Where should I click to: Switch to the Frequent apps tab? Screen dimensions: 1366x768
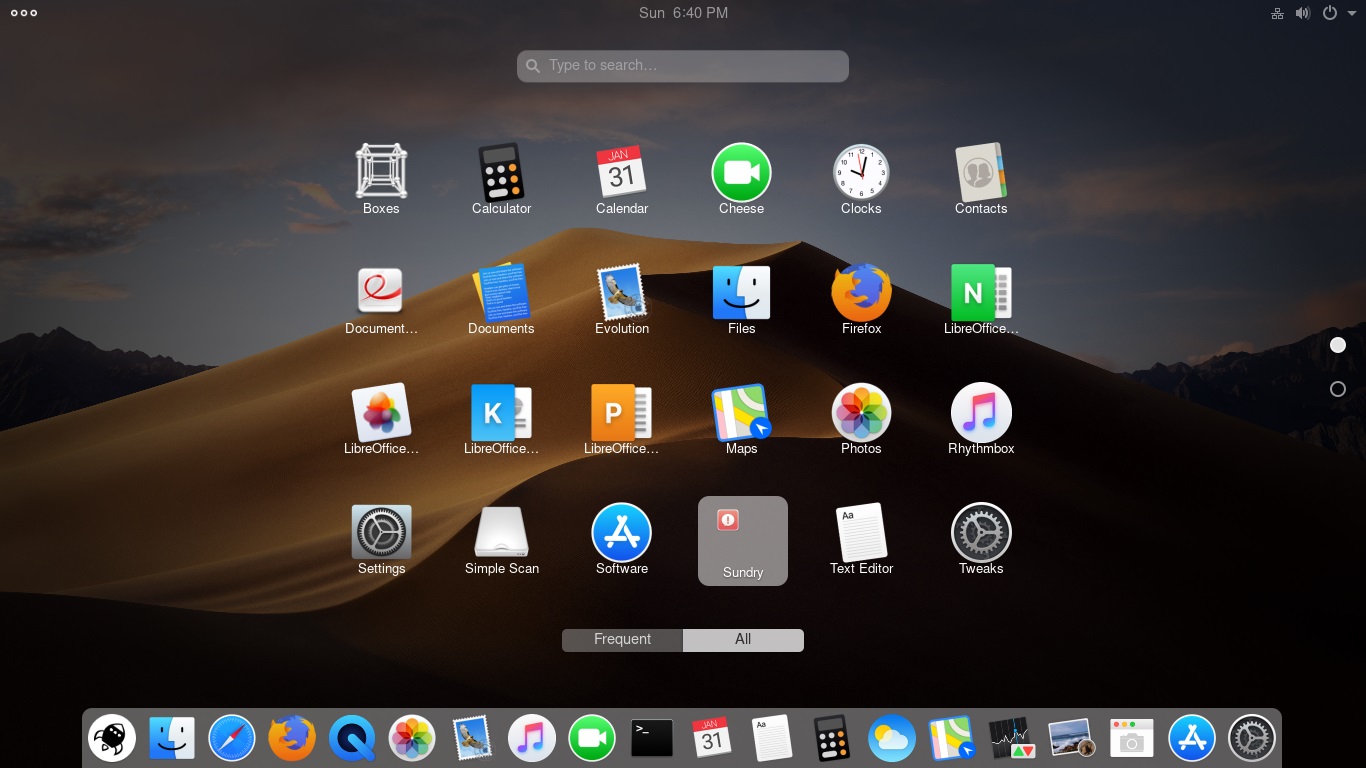tap(622, 640)
